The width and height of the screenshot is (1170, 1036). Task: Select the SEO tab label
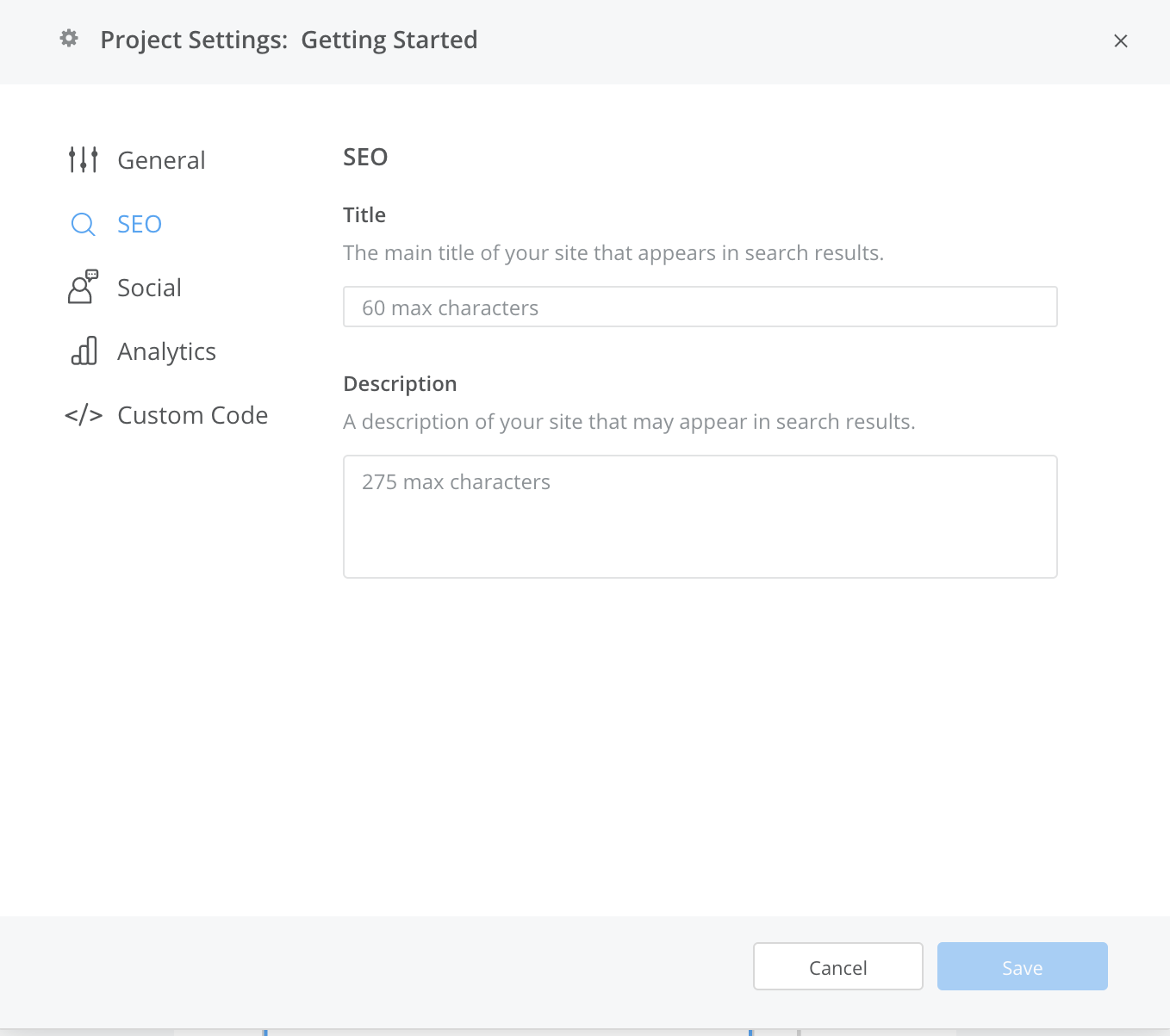tap(140, 224)
